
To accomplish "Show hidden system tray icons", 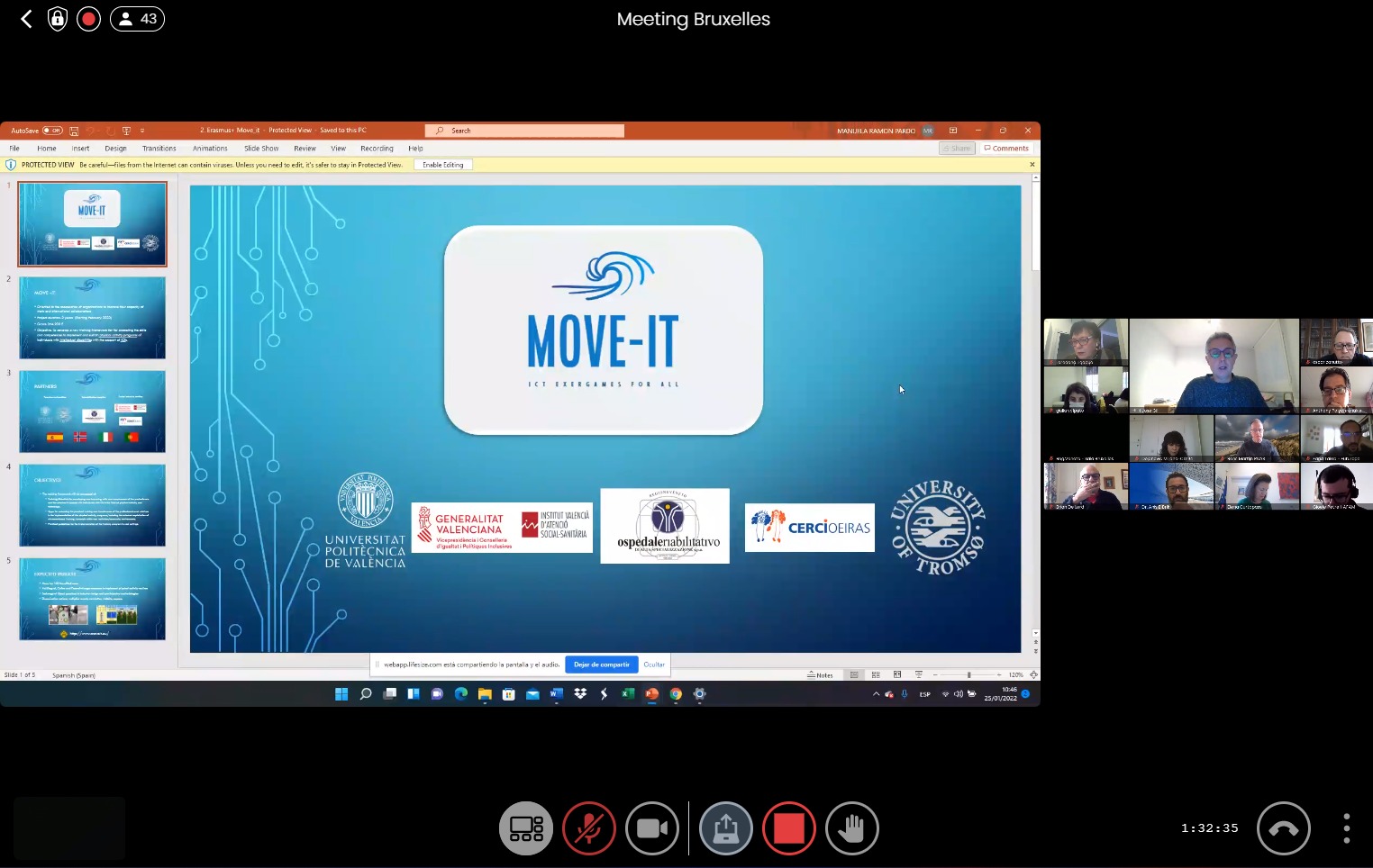I will point(876,694).
